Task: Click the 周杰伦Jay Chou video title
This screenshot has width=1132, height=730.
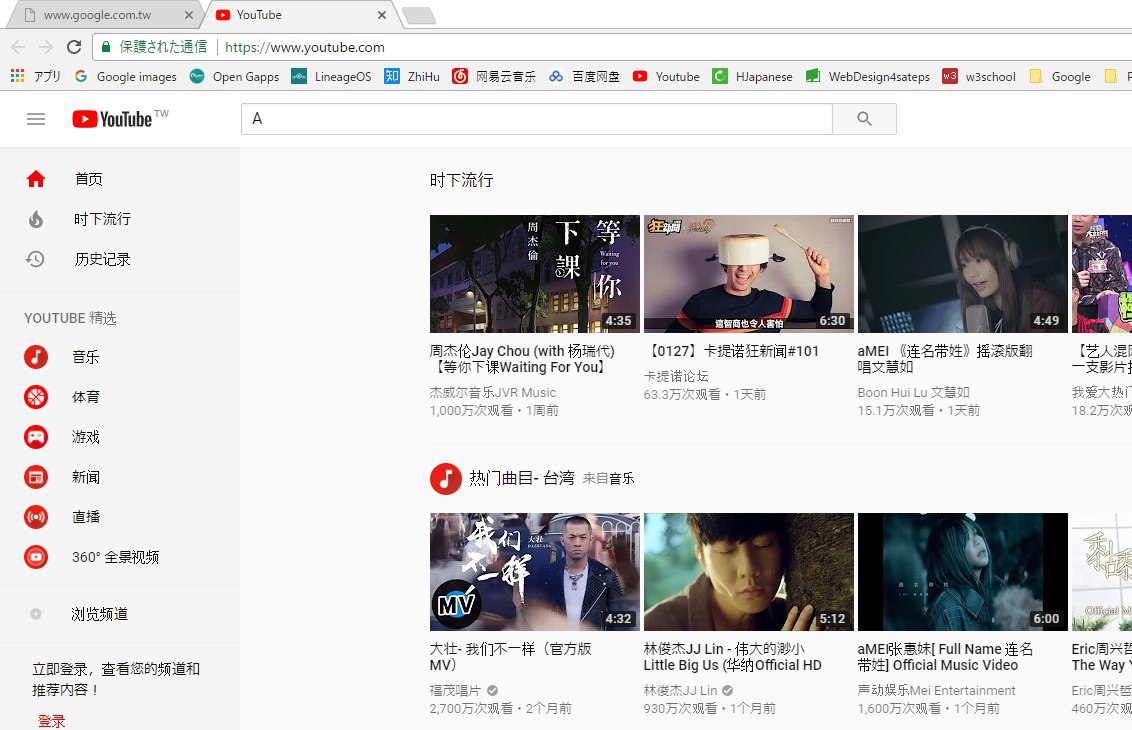Action: [522, 359]
